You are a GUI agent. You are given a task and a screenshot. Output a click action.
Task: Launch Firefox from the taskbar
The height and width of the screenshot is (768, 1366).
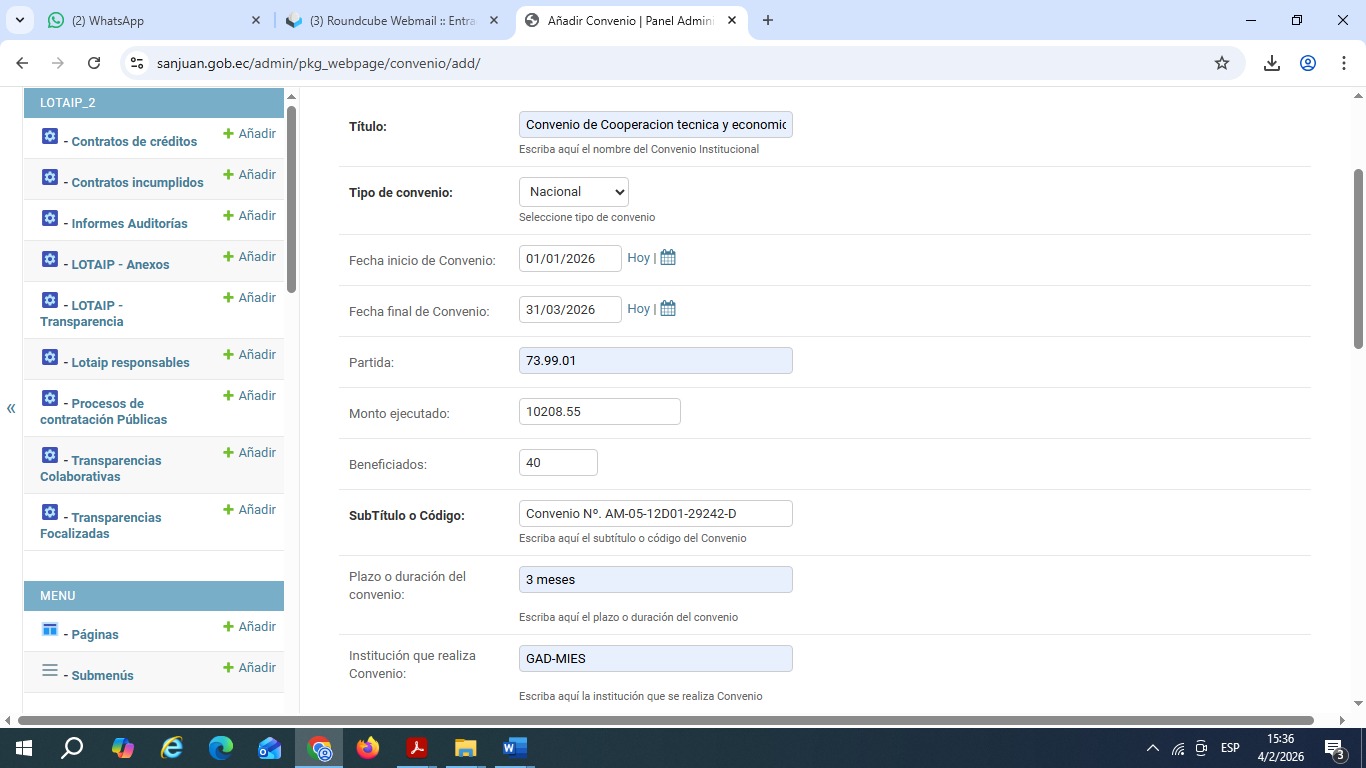point(368,748)
